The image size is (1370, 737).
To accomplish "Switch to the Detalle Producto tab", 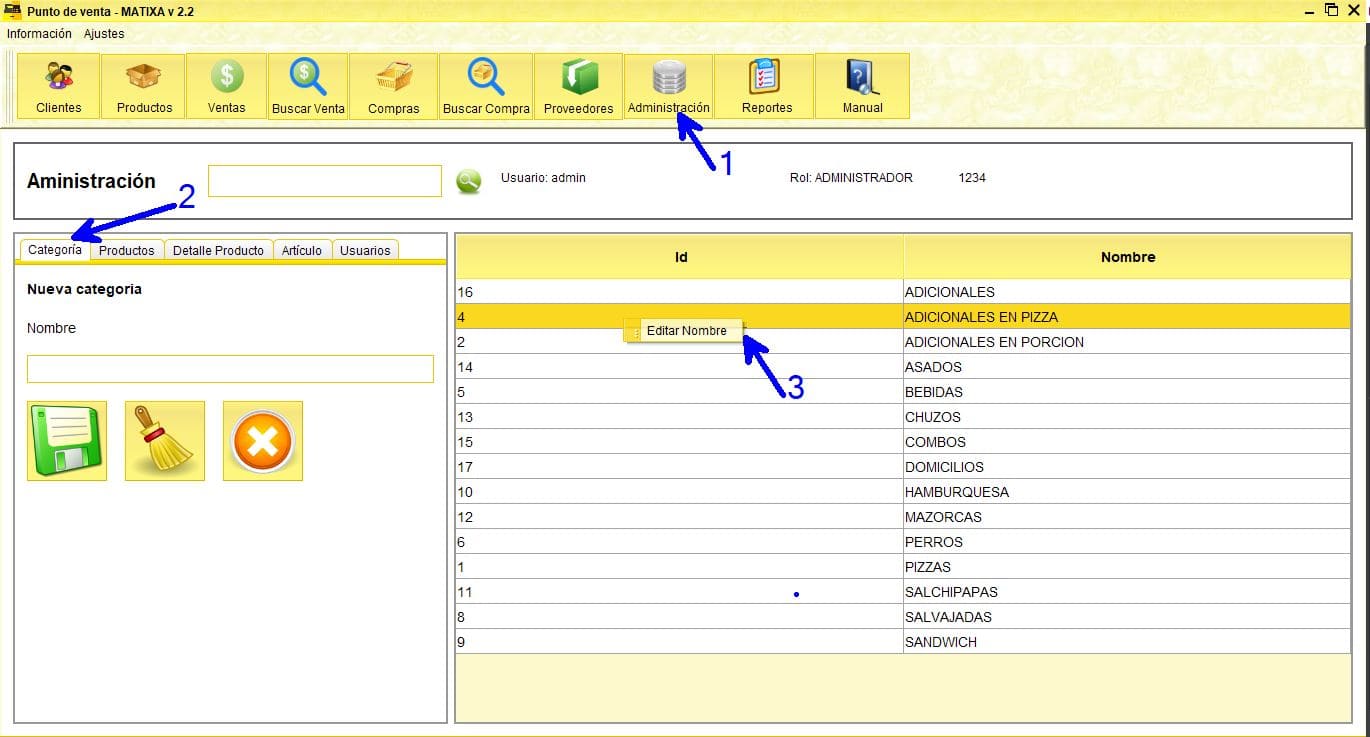I will point(218,250).
